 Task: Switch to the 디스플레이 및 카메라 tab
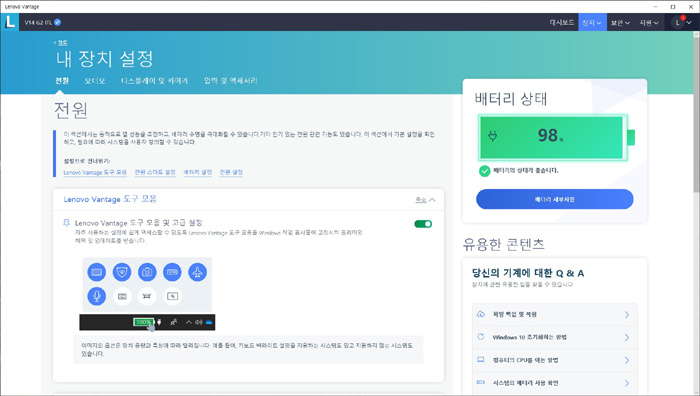[x=154, y=81]
